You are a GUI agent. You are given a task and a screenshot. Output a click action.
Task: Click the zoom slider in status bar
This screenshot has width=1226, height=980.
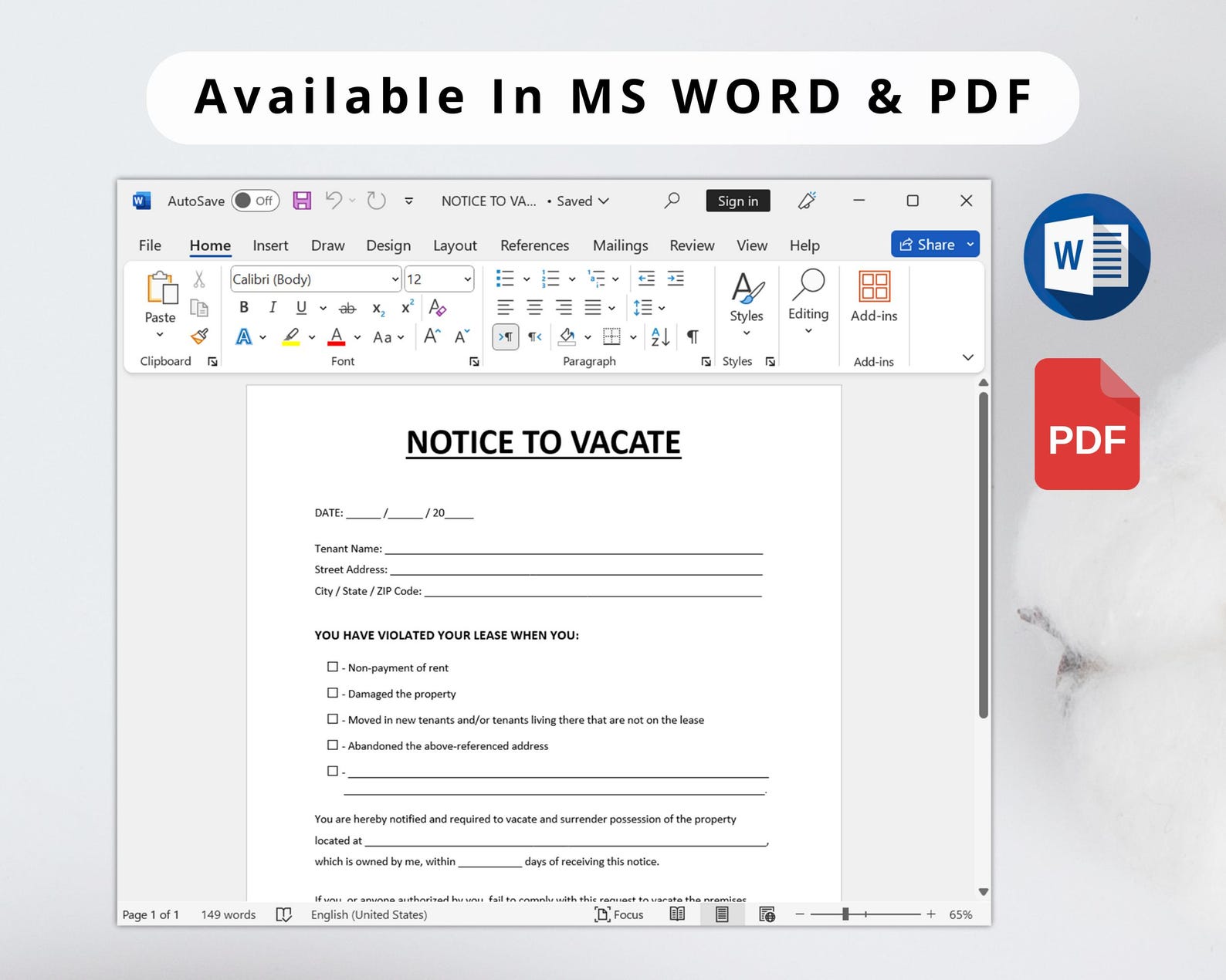click(x=865, y=914)
